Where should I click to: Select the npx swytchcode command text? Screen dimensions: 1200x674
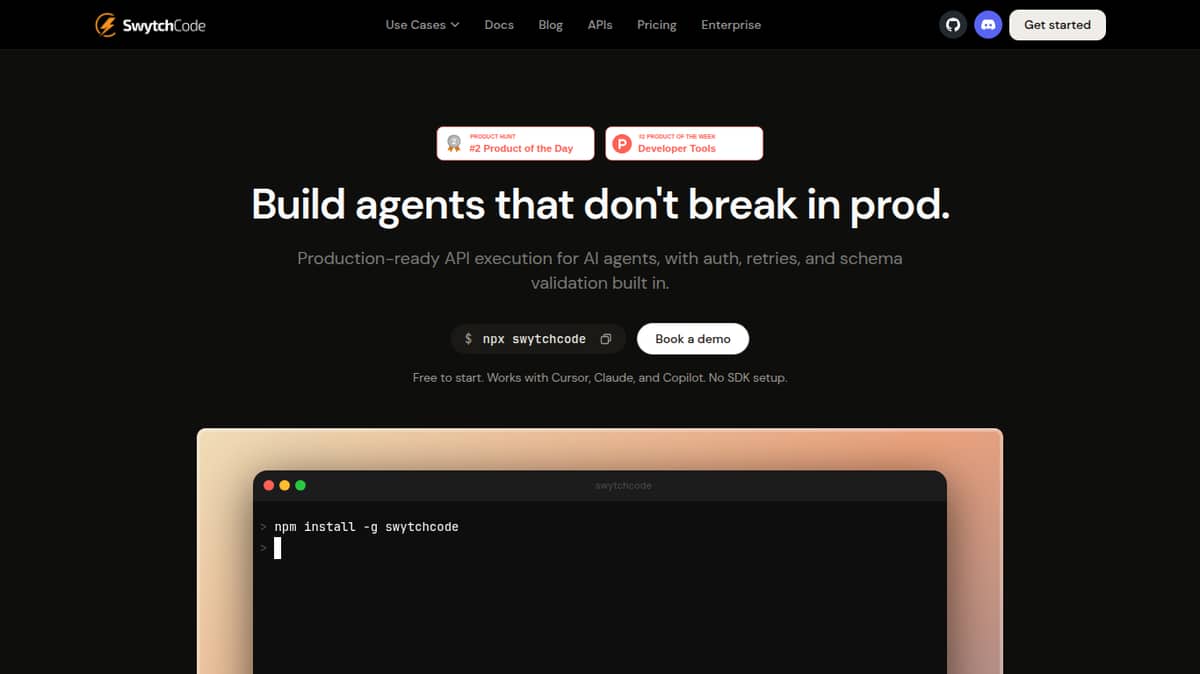(x=534, y=339)
